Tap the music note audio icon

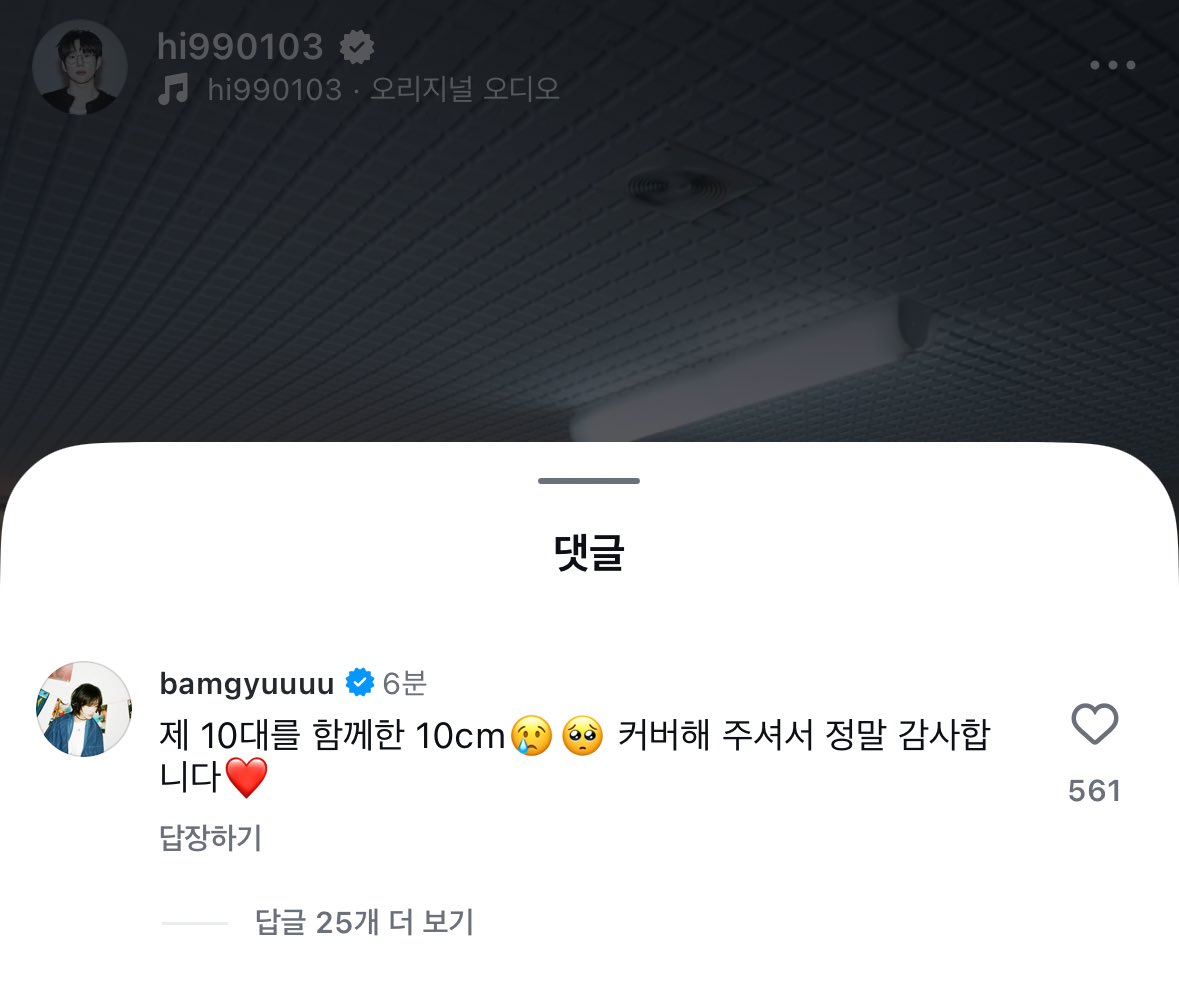pyautogui.click(x=174, y=89)
